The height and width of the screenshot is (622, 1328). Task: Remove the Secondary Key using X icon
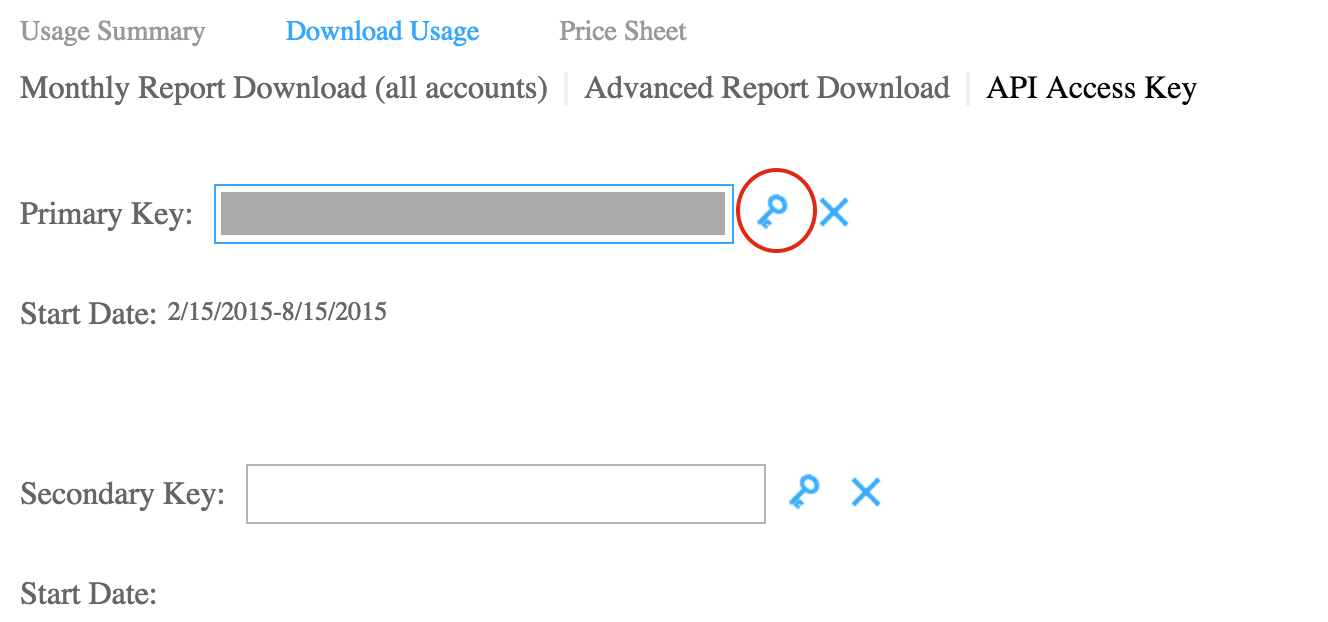click(x=866, y=491)
